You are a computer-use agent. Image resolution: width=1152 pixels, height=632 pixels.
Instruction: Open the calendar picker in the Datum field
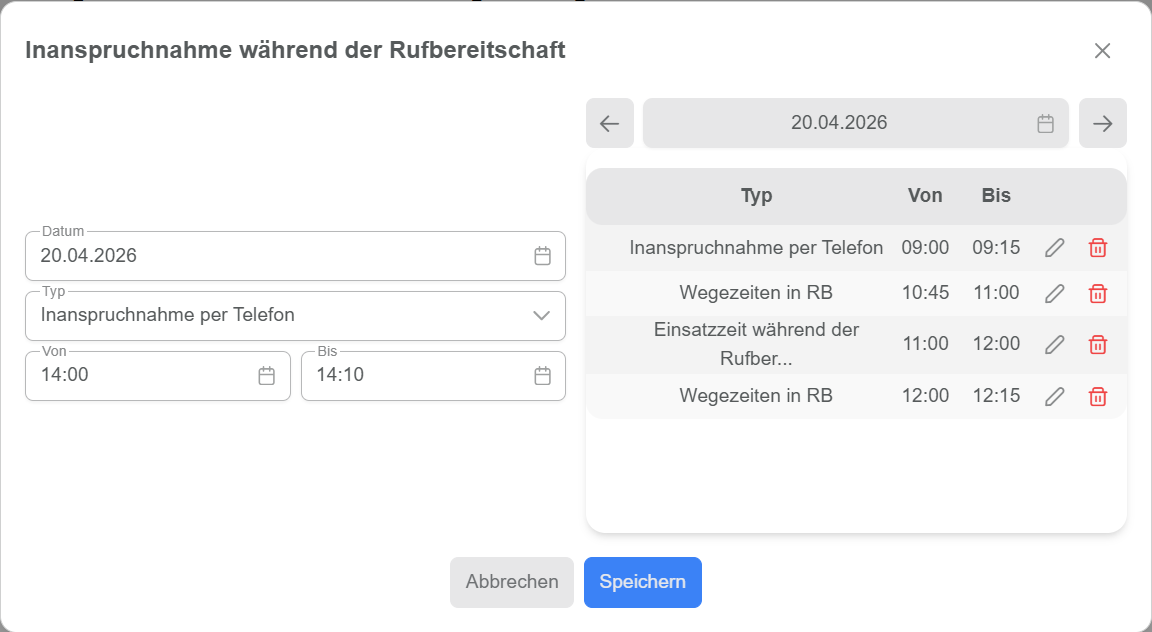pos(543,256)
